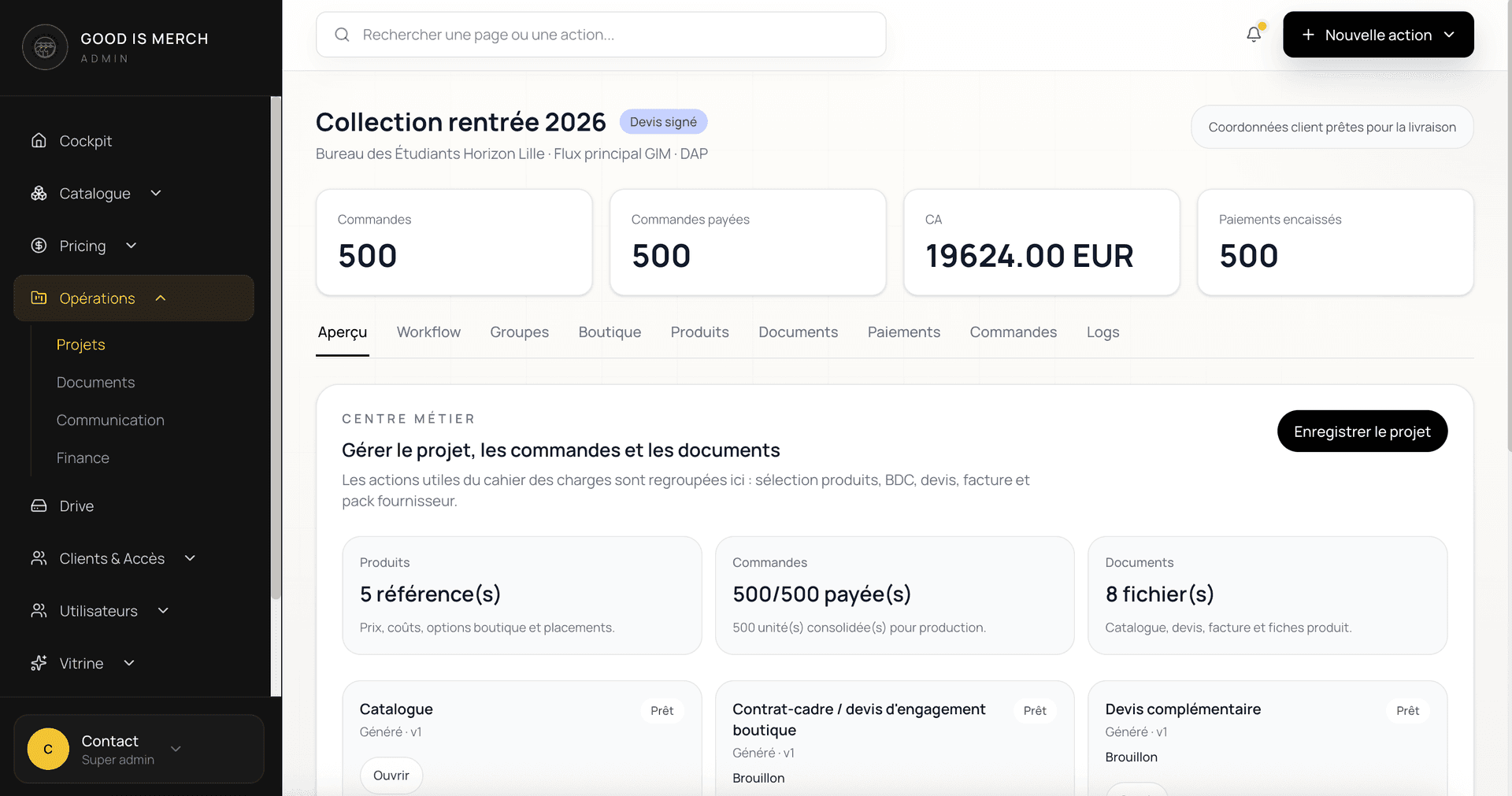
Task: Click the Coordonnées client prêtes pill
Action: click(1332, 128)
